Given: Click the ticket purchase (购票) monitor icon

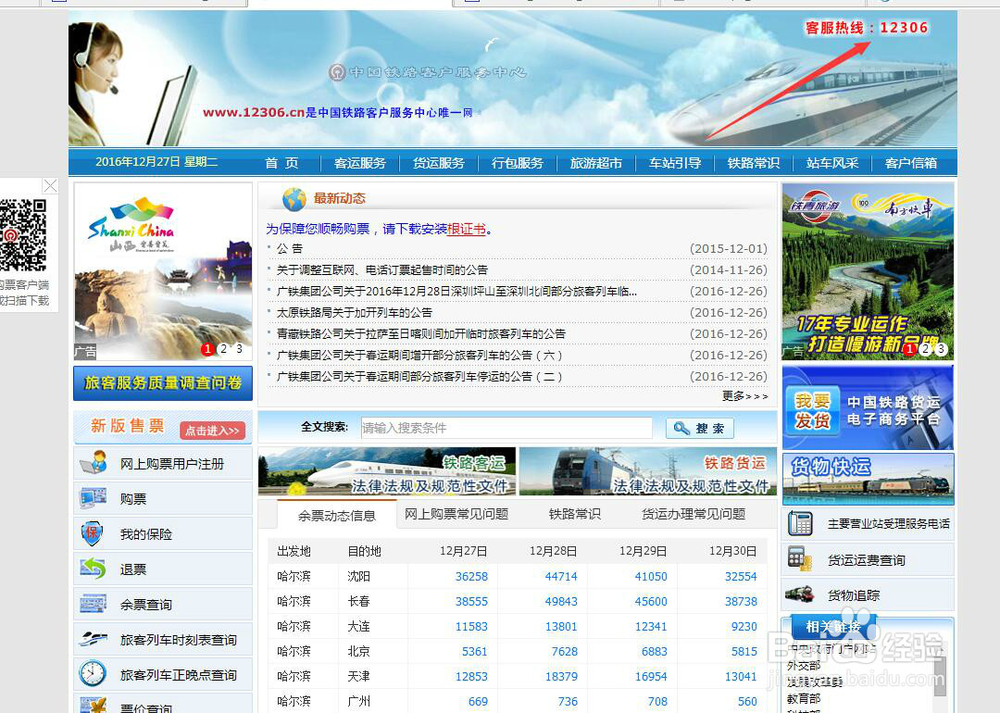Looking at the screenshot, I should click(x=94, y=497).
